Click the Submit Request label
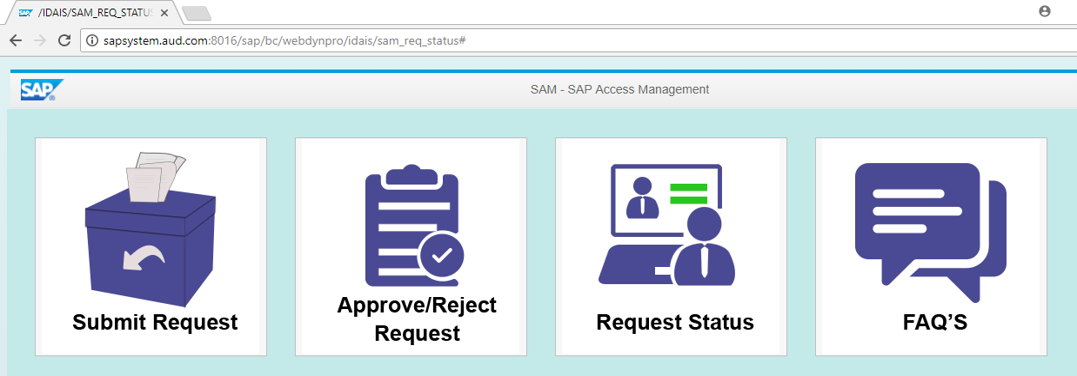The image size is (1077, 376). pyautogui.click(x=155, y=322)
